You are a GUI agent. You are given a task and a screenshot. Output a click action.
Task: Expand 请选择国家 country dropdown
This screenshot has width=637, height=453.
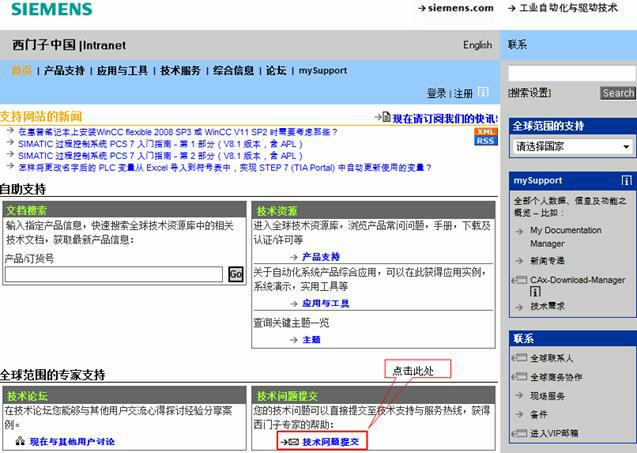click(574, 146)
